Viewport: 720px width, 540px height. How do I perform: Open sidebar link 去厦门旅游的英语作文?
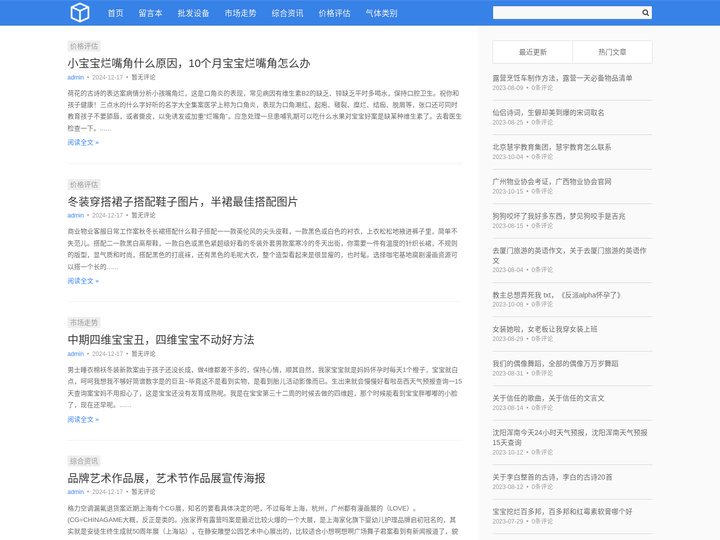[569, 255]
